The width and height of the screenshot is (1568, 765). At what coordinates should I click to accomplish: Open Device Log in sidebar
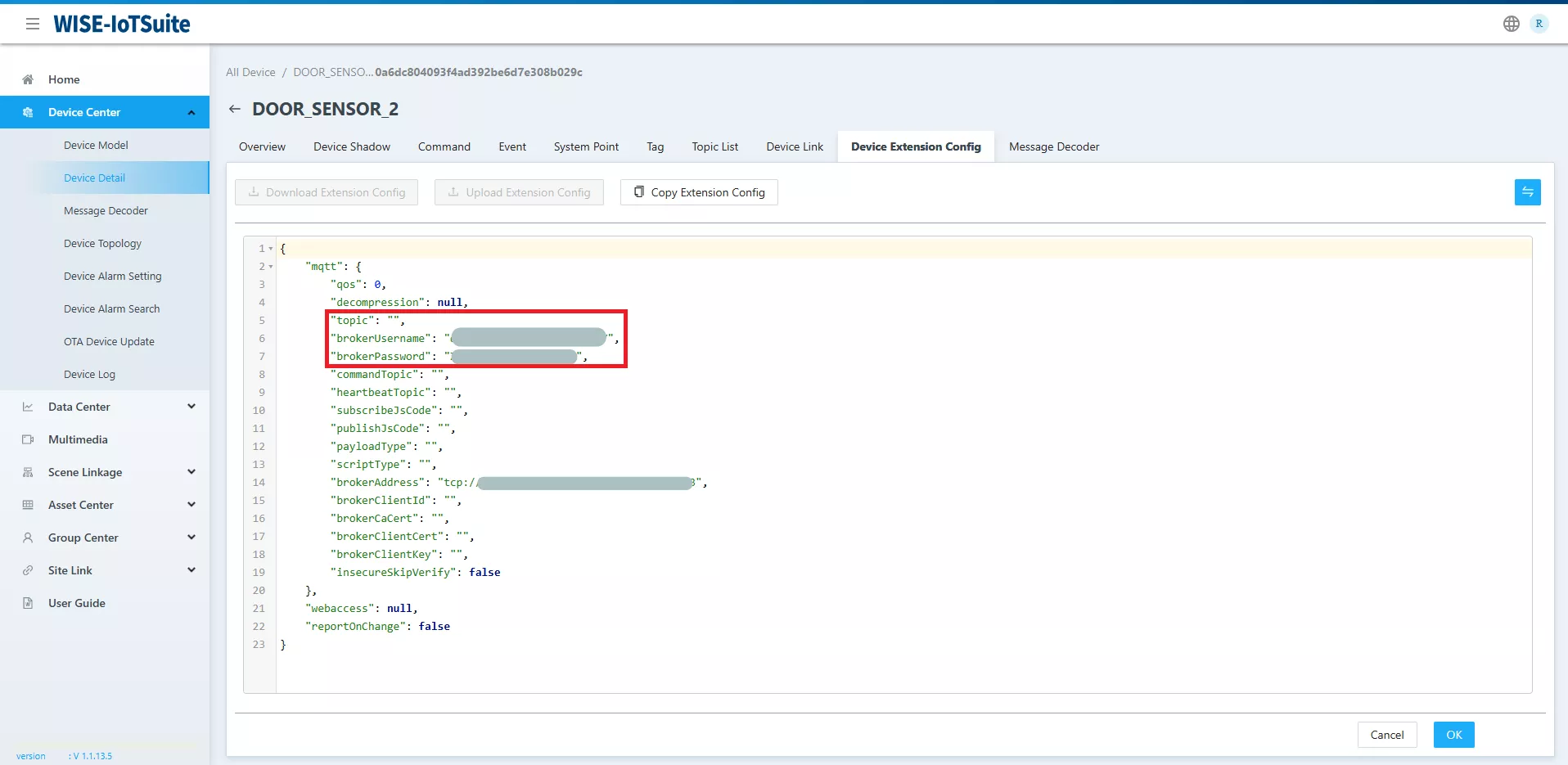[x=89, y=374]
